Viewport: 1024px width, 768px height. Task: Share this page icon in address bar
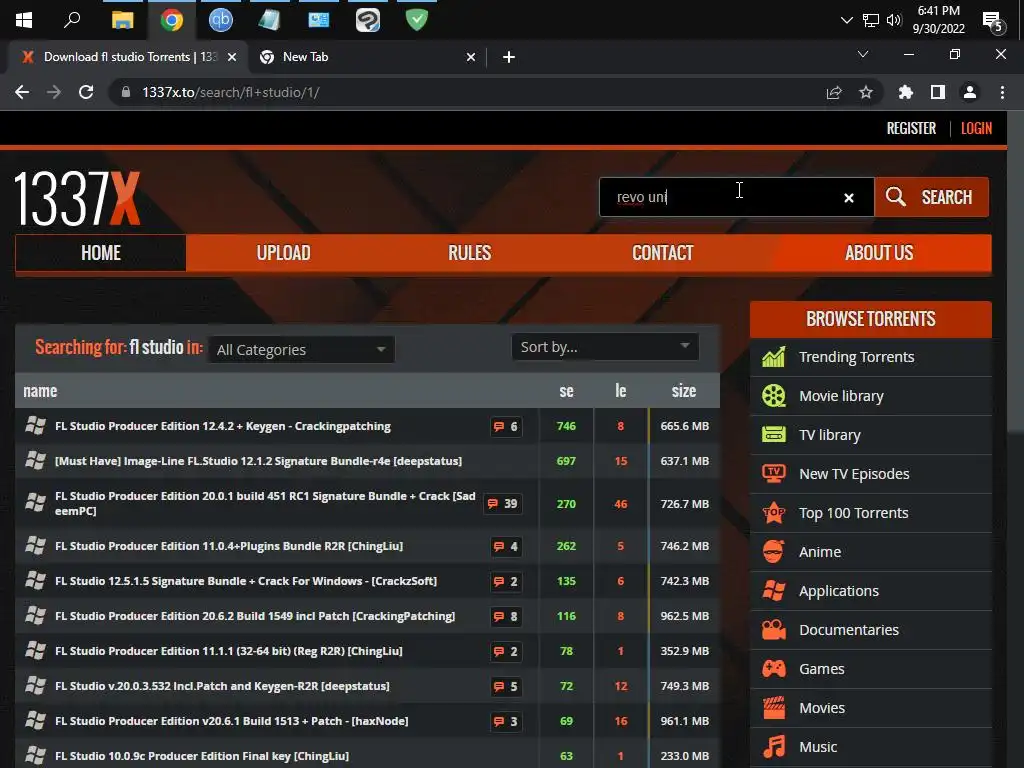[x=834, y=93]
